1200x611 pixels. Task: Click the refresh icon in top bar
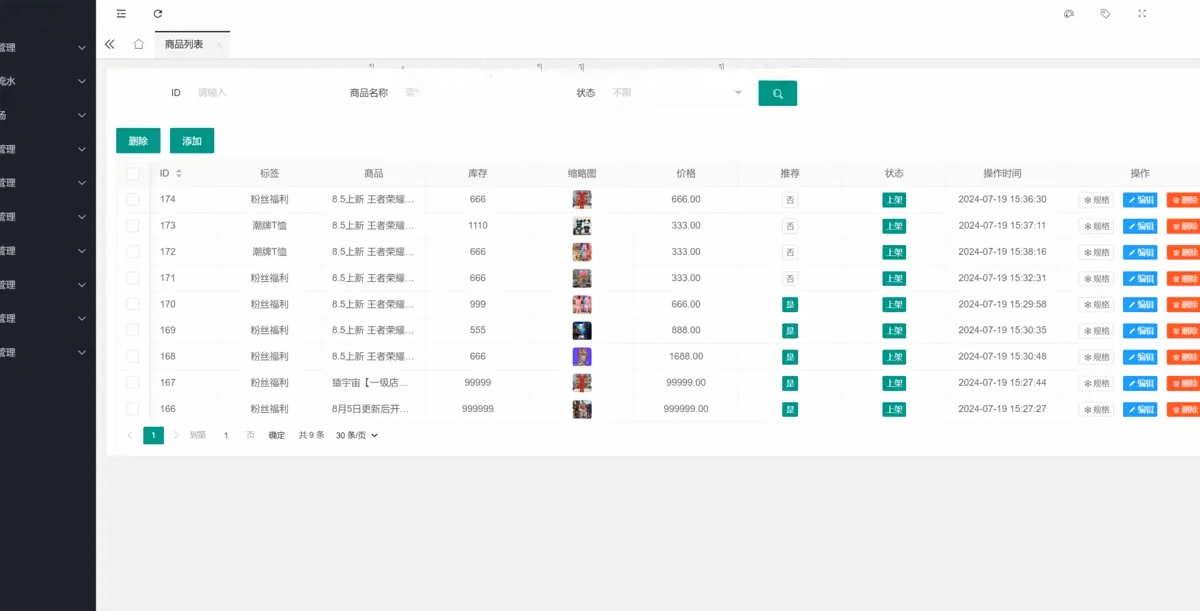(x=158, y=14)
